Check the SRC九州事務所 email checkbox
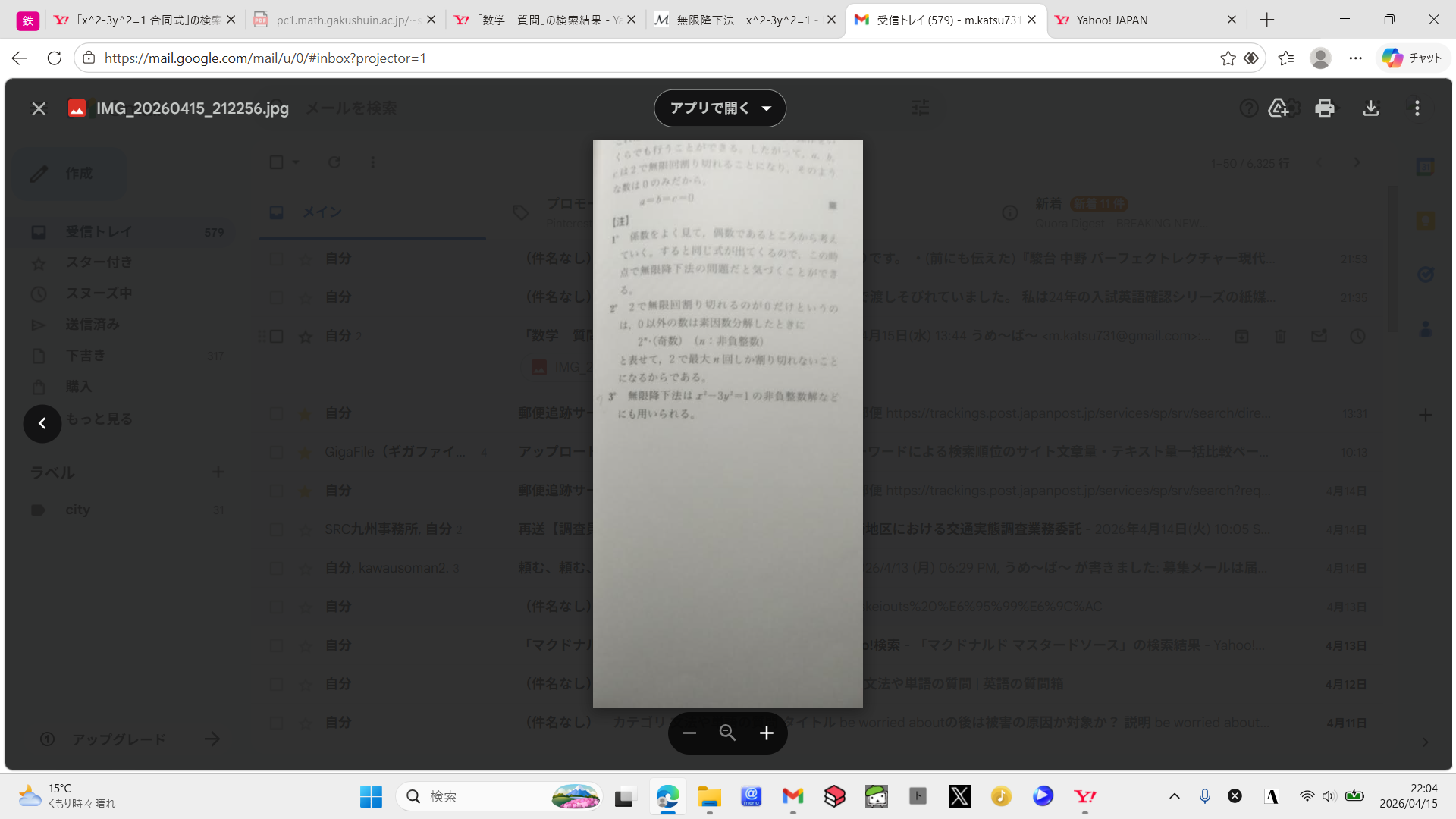1456x819 pixels. pos(276,529)
